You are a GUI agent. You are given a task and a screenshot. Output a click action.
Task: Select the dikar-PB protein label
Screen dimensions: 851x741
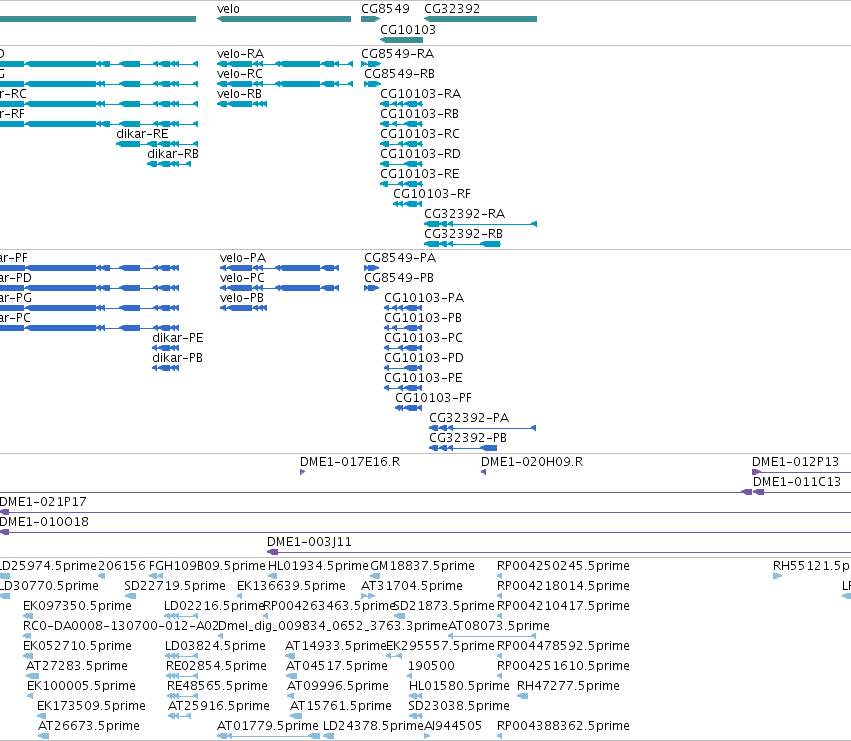click(177, 358)
